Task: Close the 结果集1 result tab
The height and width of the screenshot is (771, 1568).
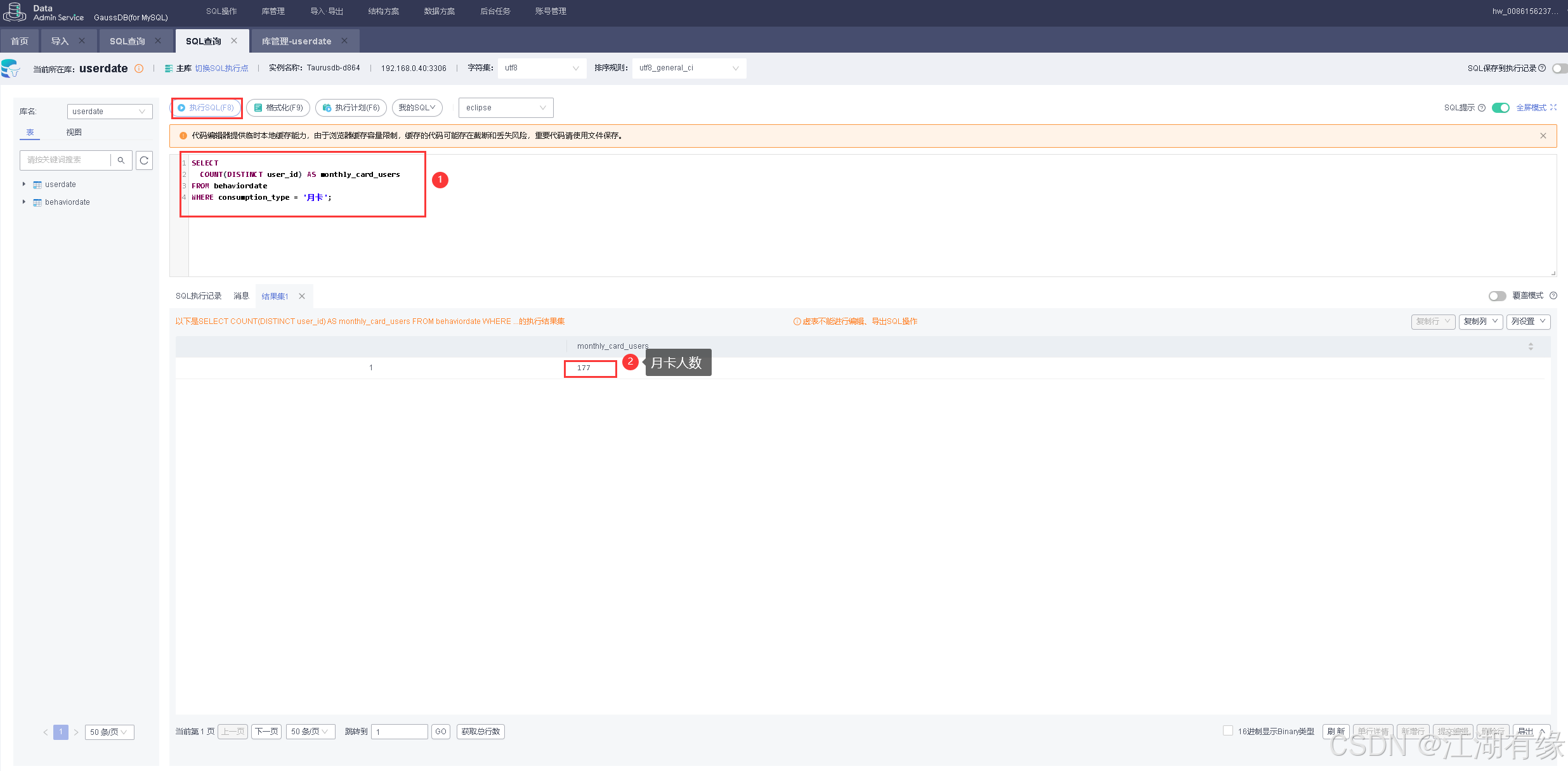Action: coord(302,296)
